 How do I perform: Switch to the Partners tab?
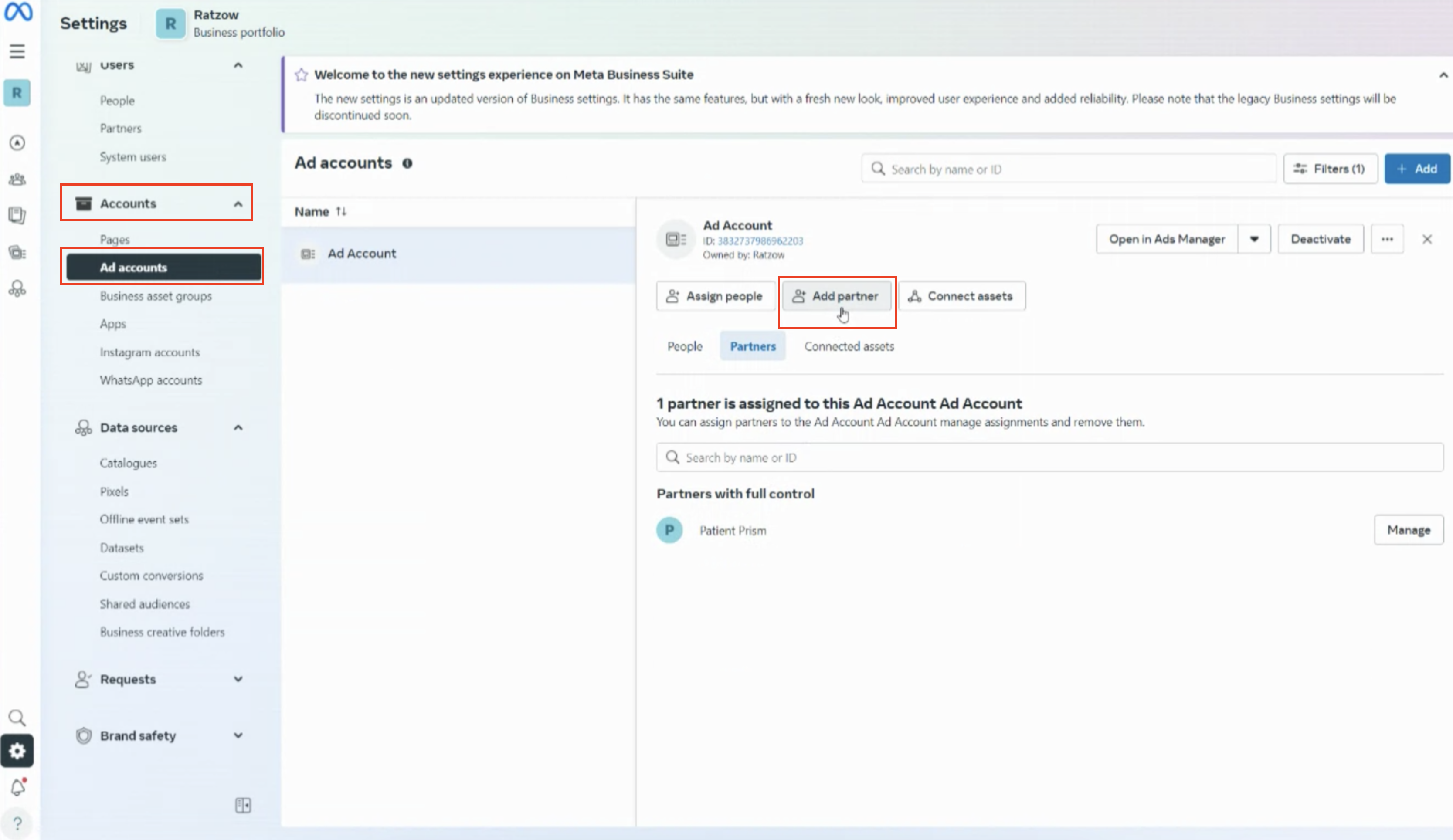(753, 346)
